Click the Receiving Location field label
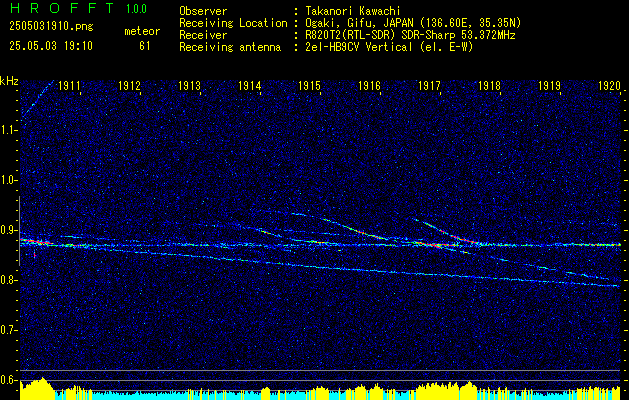This screenshot has height=400, width=629. click(233, 23)
